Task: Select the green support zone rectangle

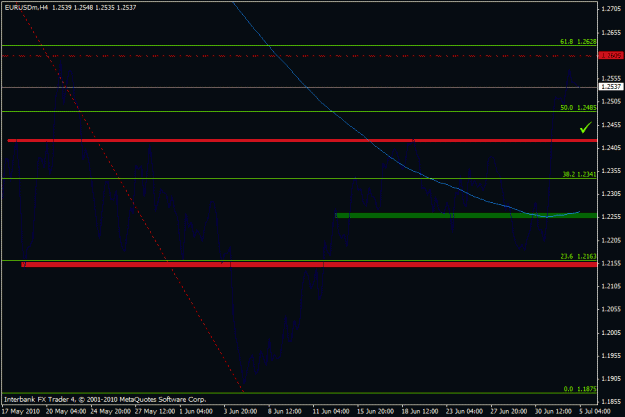Action: pyautogui.click(x=466, y=215)
